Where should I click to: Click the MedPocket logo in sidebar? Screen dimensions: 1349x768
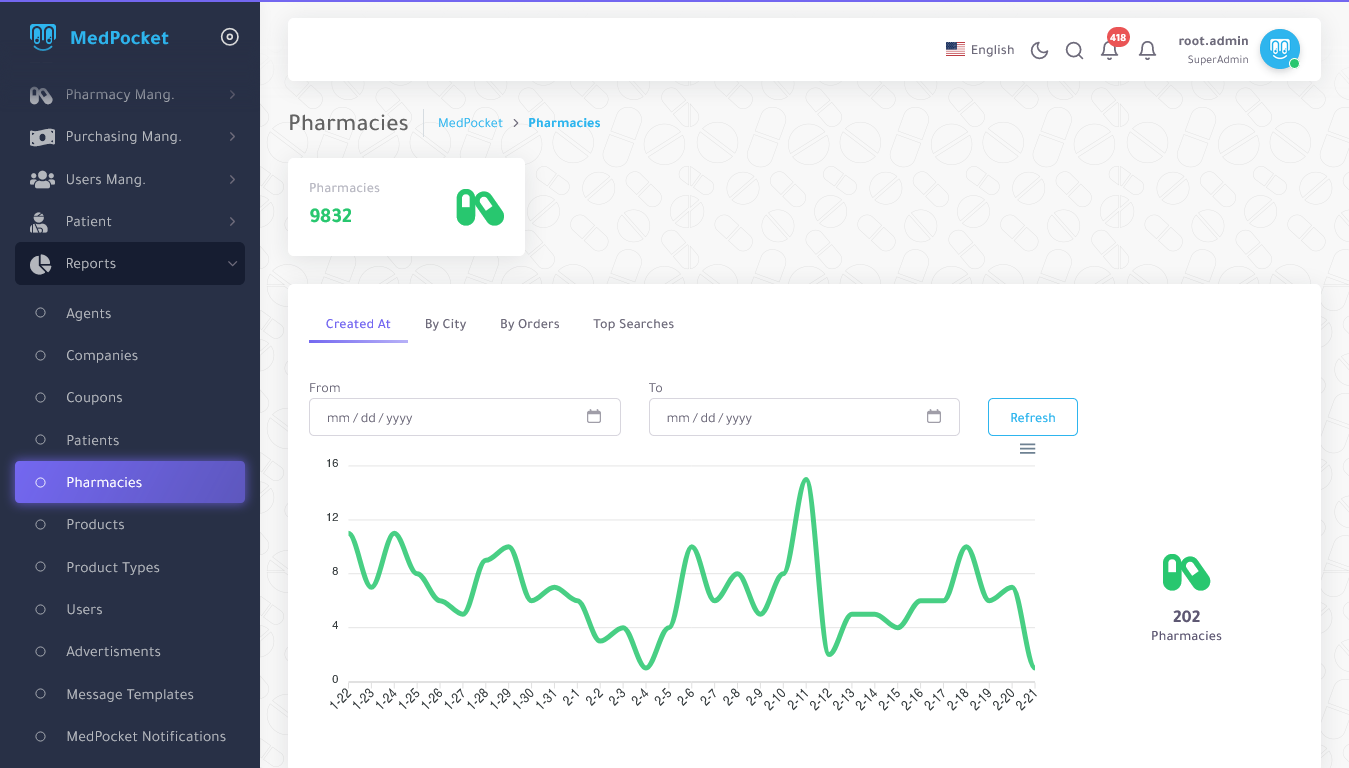pyautogui.click(x=99, y=38)
